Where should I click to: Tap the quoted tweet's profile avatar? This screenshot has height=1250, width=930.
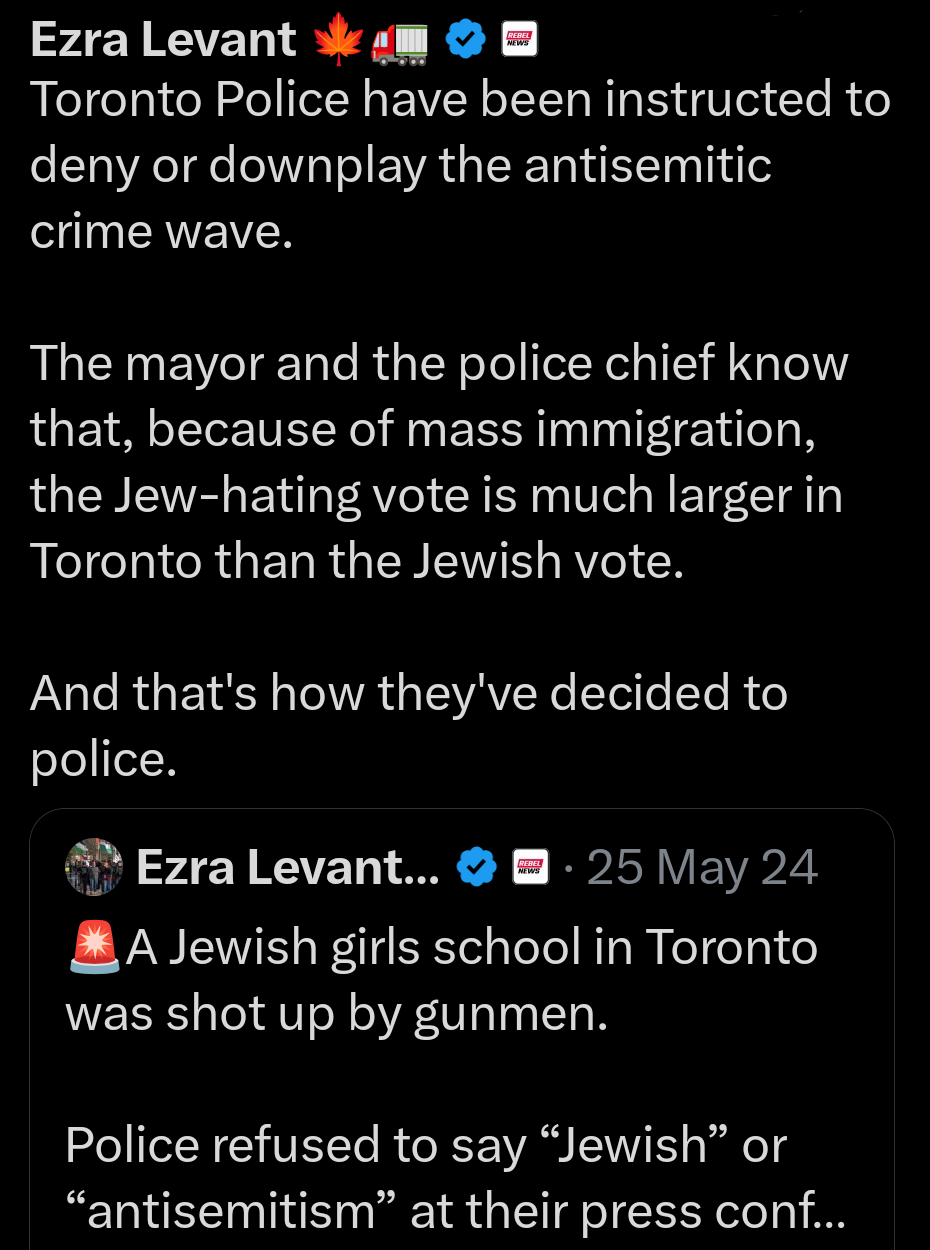93,866
